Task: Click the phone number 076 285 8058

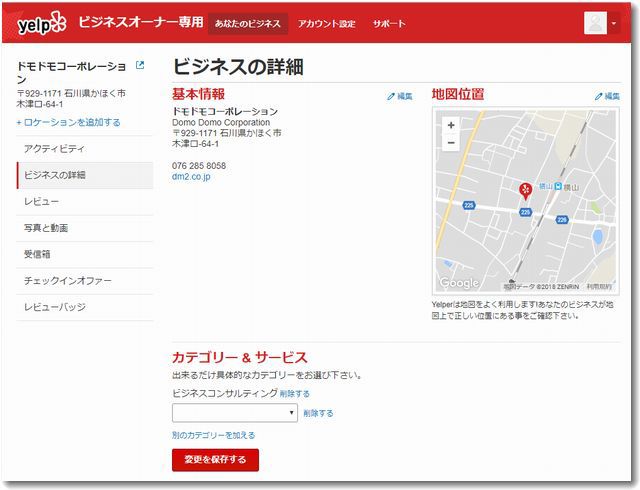Action: coord(199,166)
